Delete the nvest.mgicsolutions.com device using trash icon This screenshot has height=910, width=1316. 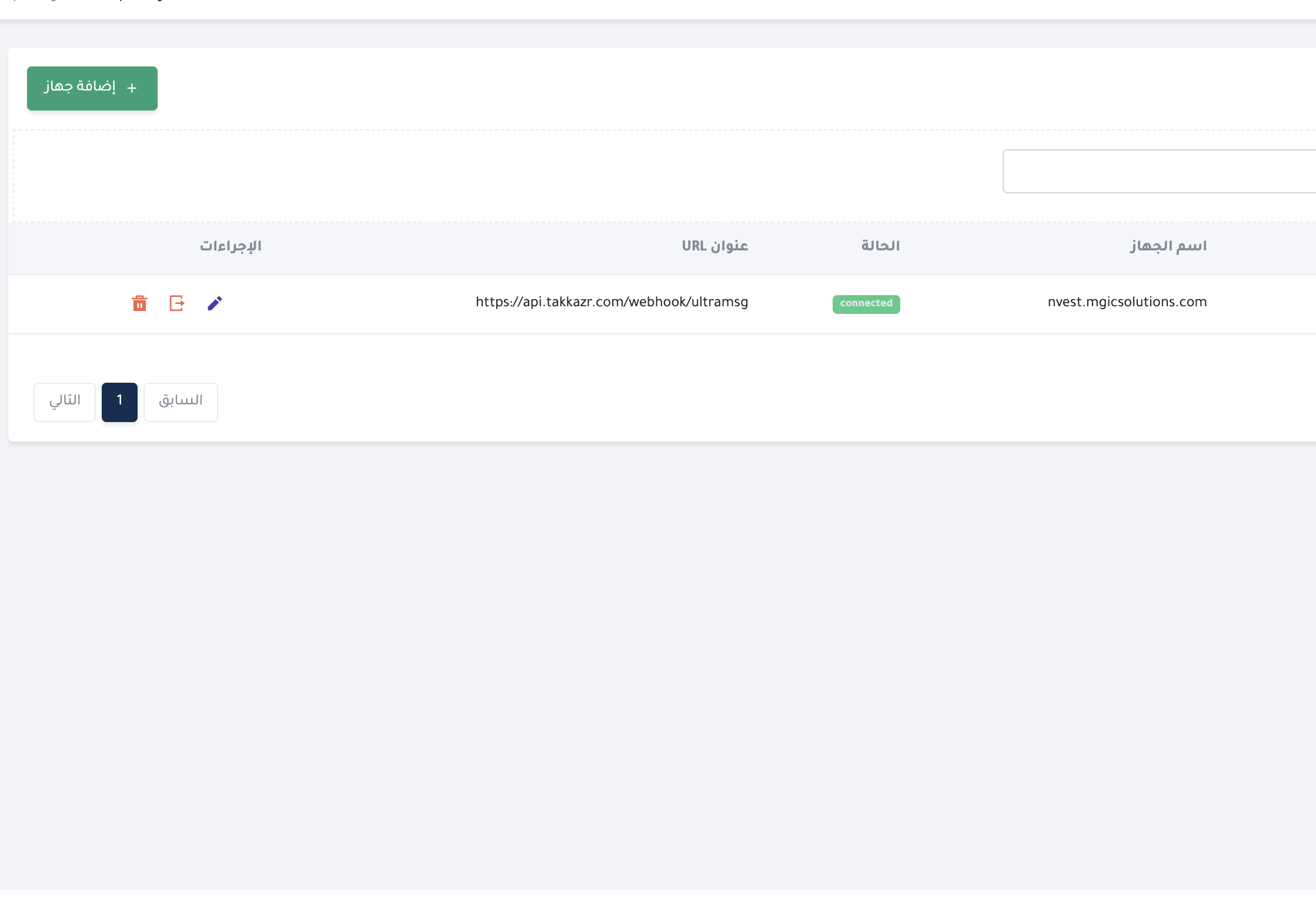pos(139,303)
